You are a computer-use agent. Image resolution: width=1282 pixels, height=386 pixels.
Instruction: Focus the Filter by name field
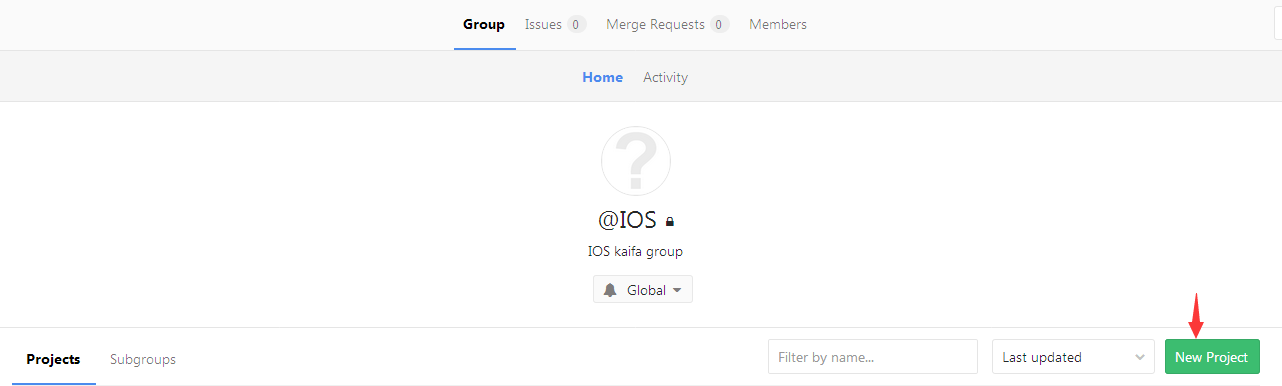873,357
